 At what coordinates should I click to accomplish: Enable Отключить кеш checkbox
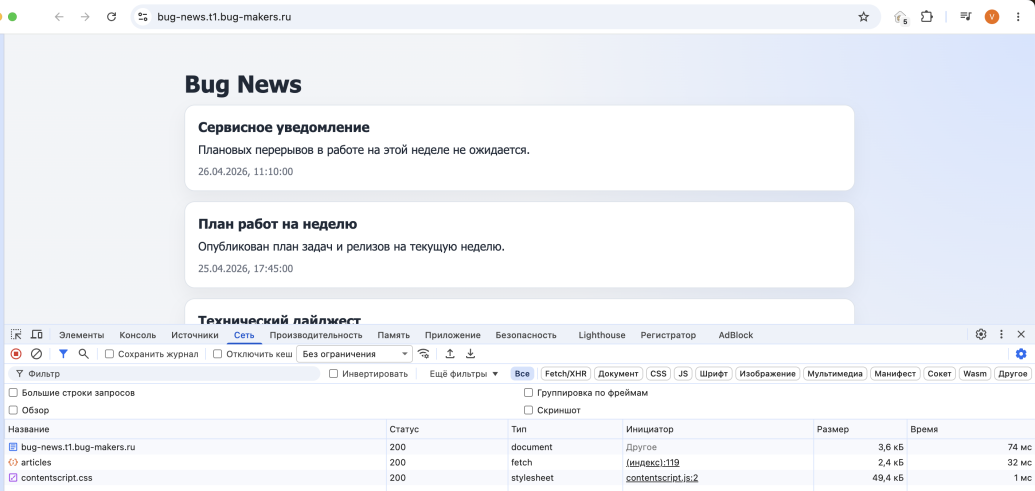tap(218, 354)
